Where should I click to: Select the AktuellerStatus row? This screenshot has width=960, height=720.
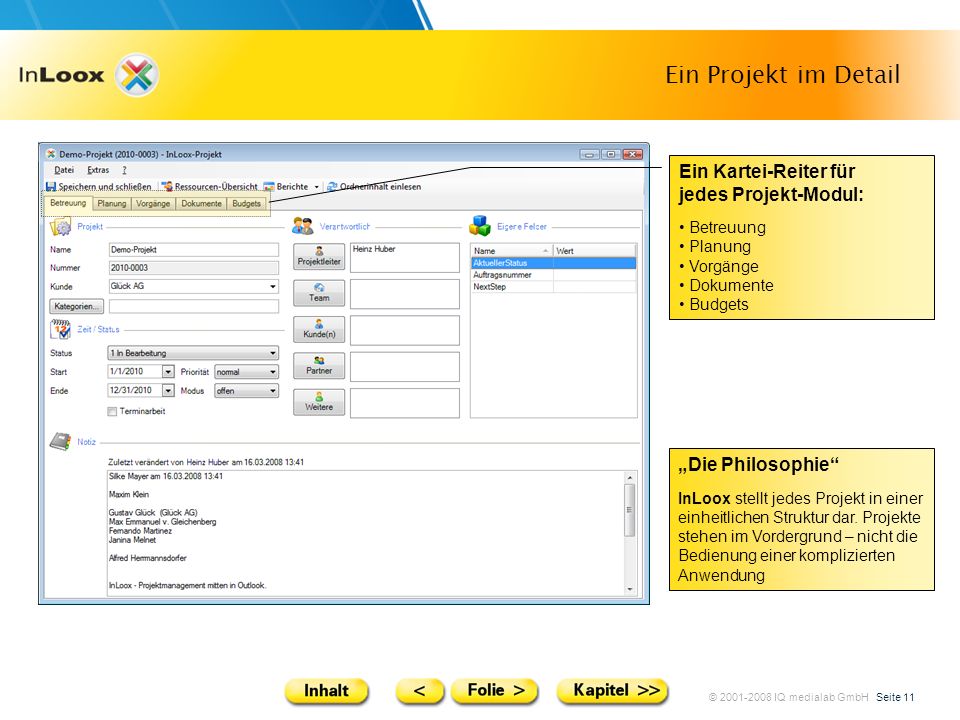[x=553, y=263]
